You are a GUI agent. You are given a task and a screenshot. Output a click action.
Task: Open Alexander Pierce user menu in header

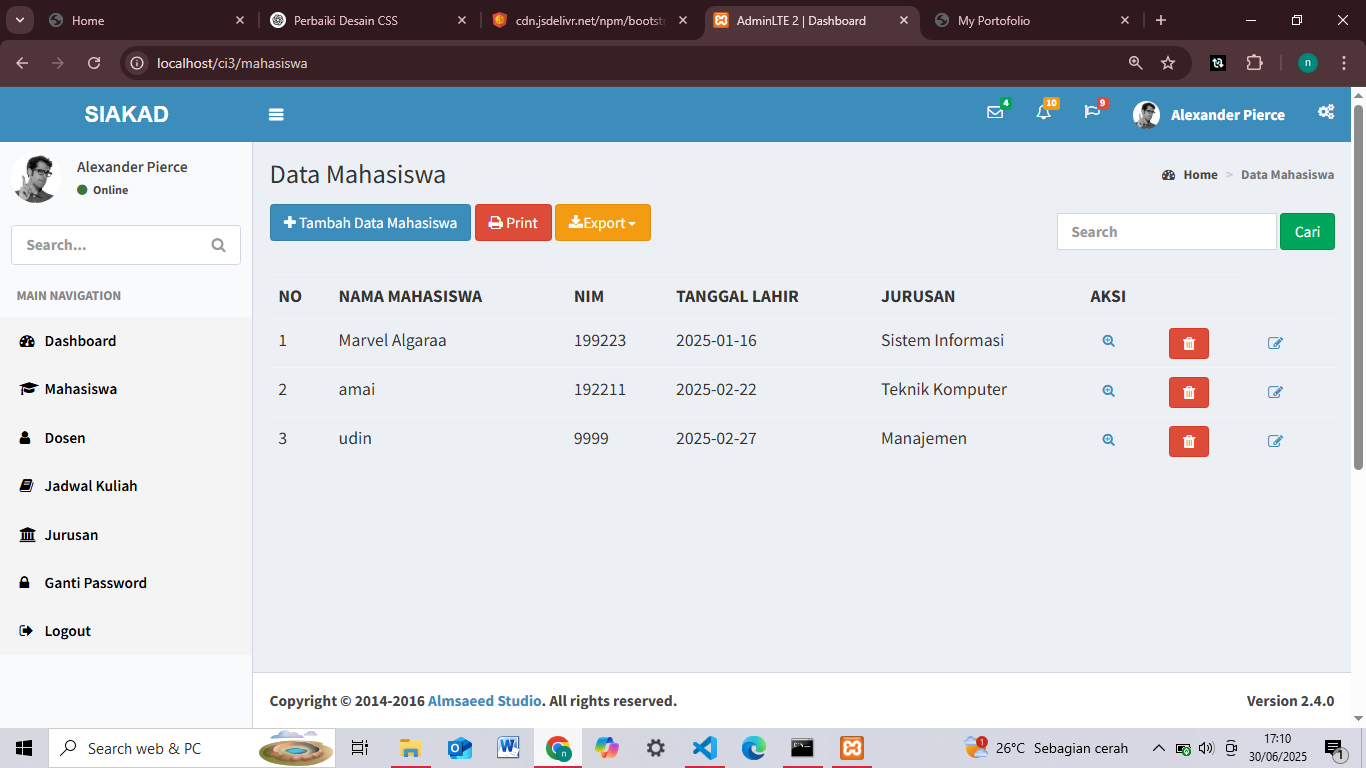1209,115
